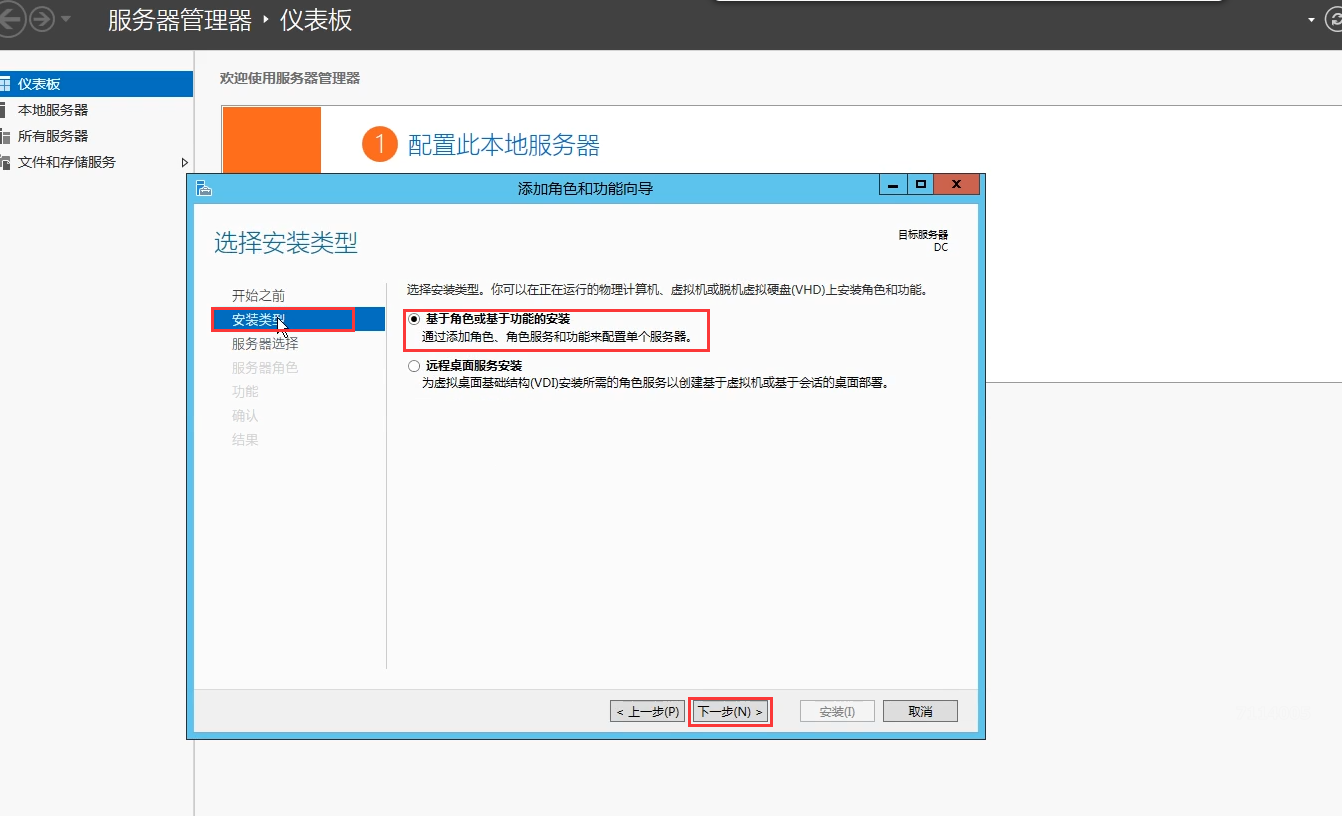1342x816 pixels.
Task: Go to 开始之前 wizard step
Action: coord(258,296)
